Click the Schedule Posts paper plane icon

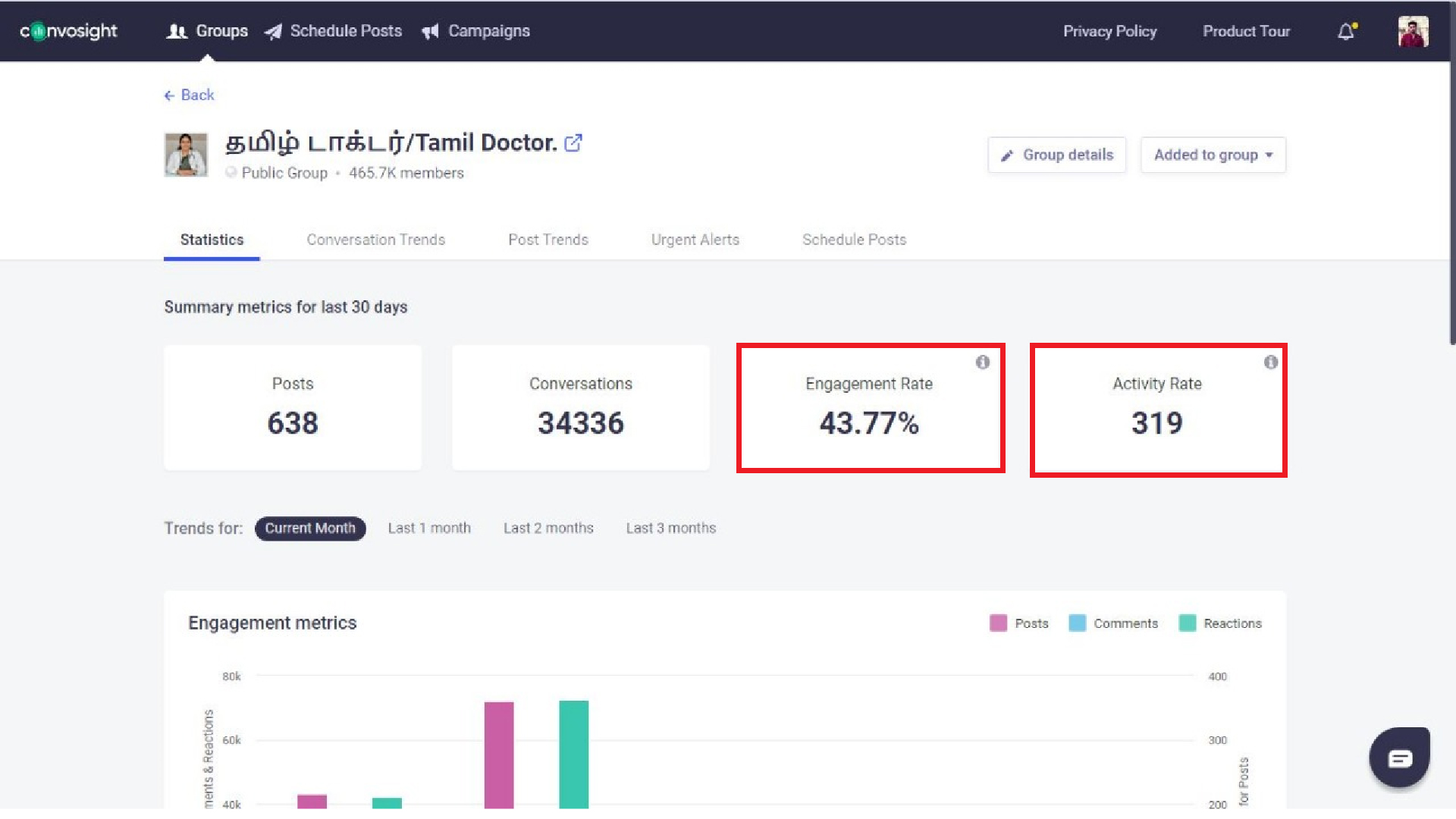273,31
